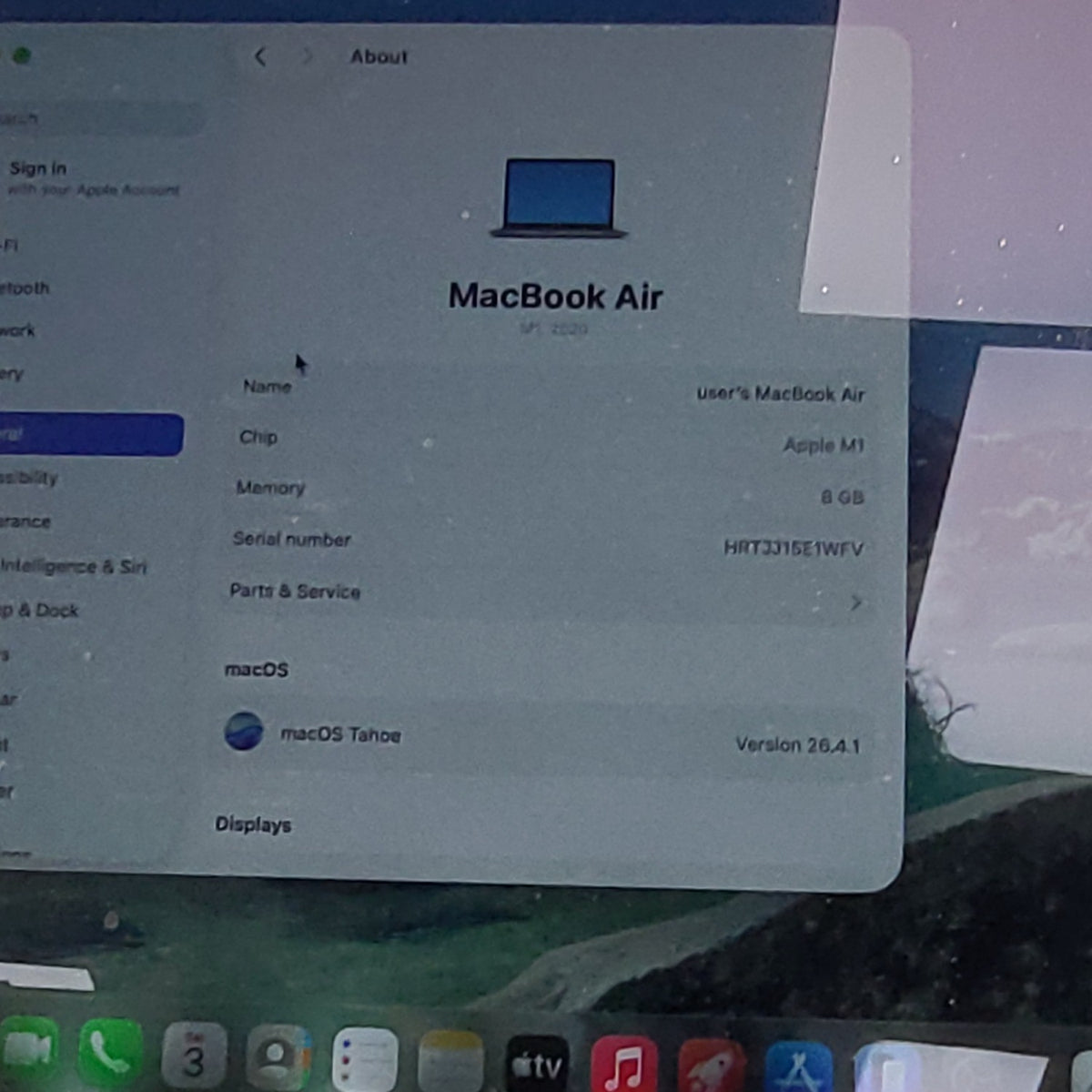Click the "Name" row label
The height and width of the screenshot is (1092, 1092).
click(x=267, y=386)
